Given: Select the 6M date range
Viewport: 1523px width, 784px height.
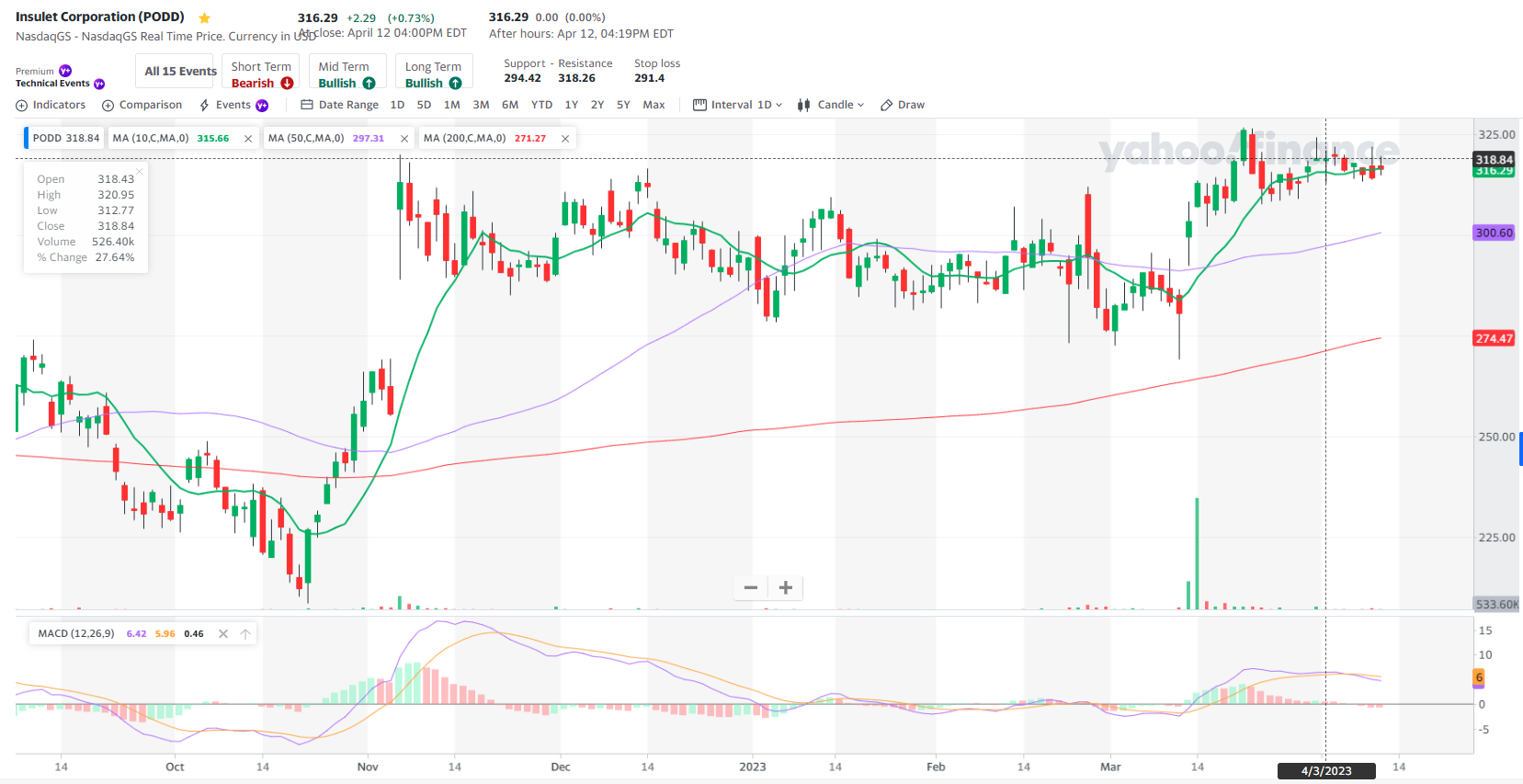Looking at the screenshot, I should click(x=510, y=105).
